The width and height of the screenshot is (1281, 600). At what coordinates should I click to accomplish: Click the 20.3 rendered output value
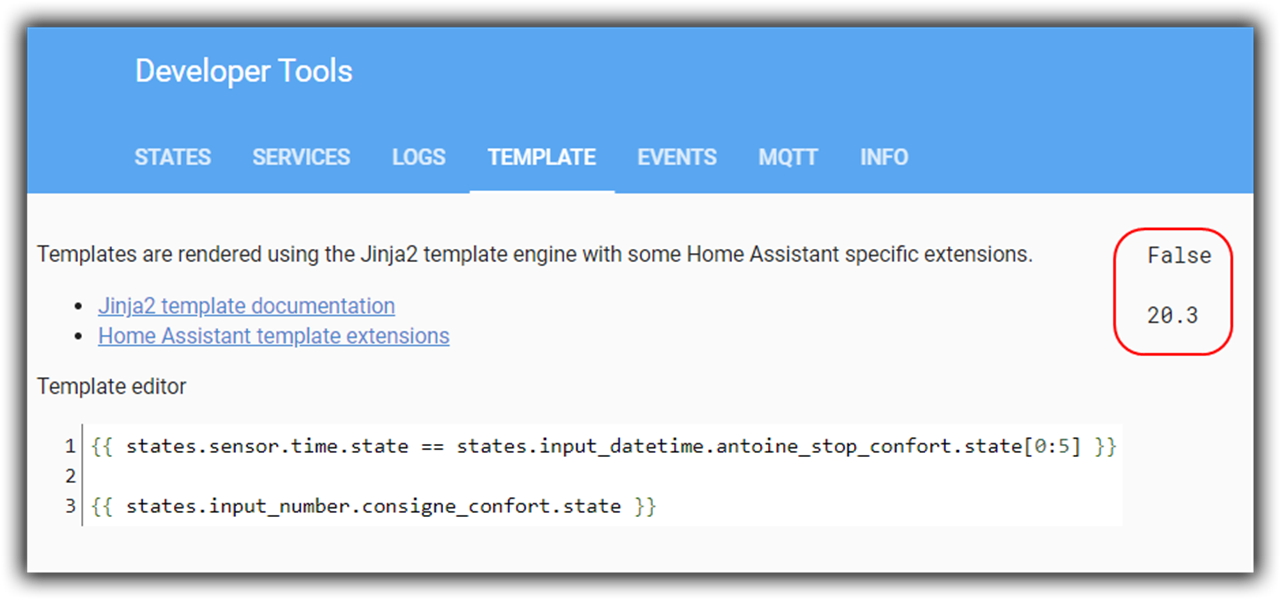click(1172, 316)
